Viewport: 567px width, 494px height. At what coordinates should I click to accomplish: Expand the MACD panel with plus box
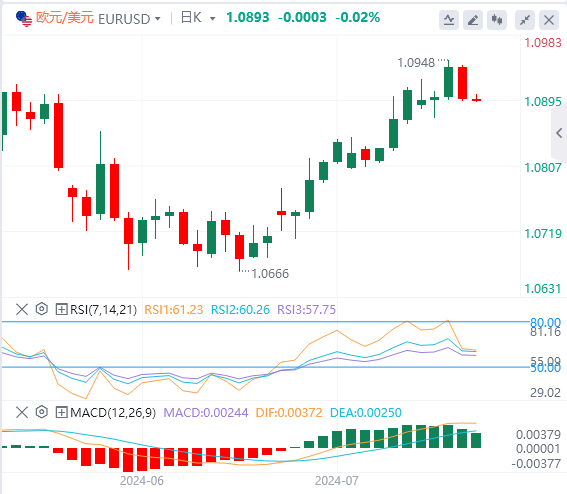tap(61, 412)
